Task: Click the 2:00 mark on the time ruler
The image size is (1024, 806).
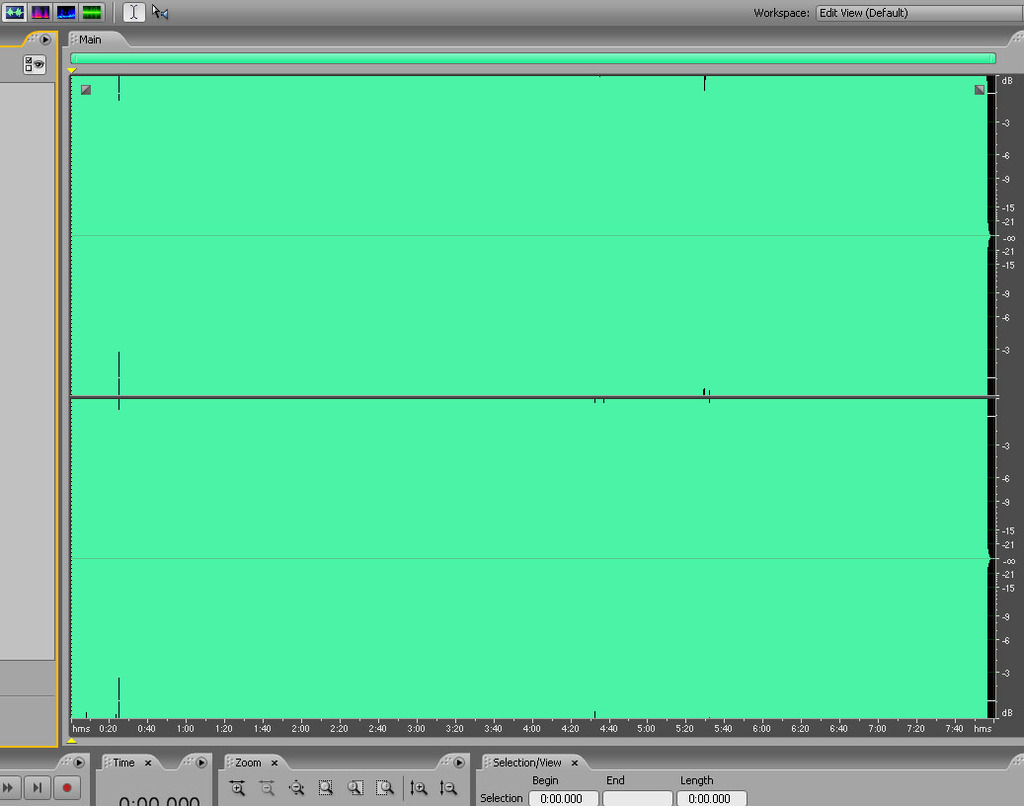Action: (300, 728)
